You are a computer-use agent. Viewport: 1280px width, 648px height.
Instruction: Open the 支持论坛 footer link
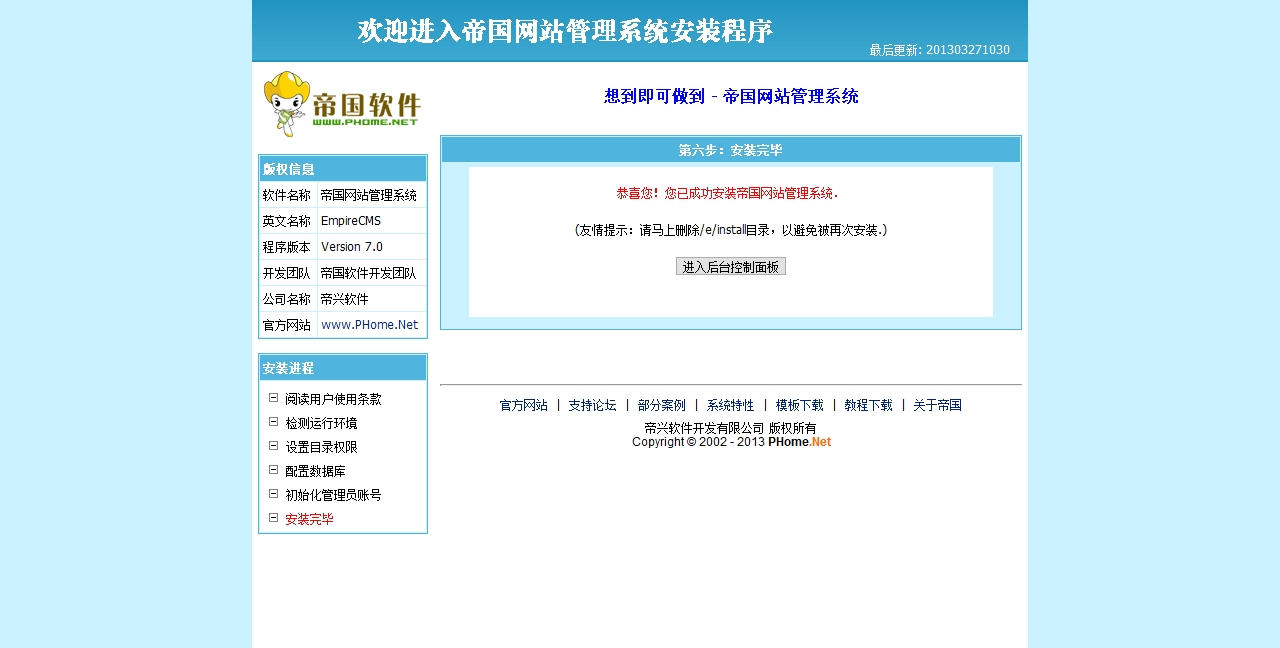[x=593, y=405]
